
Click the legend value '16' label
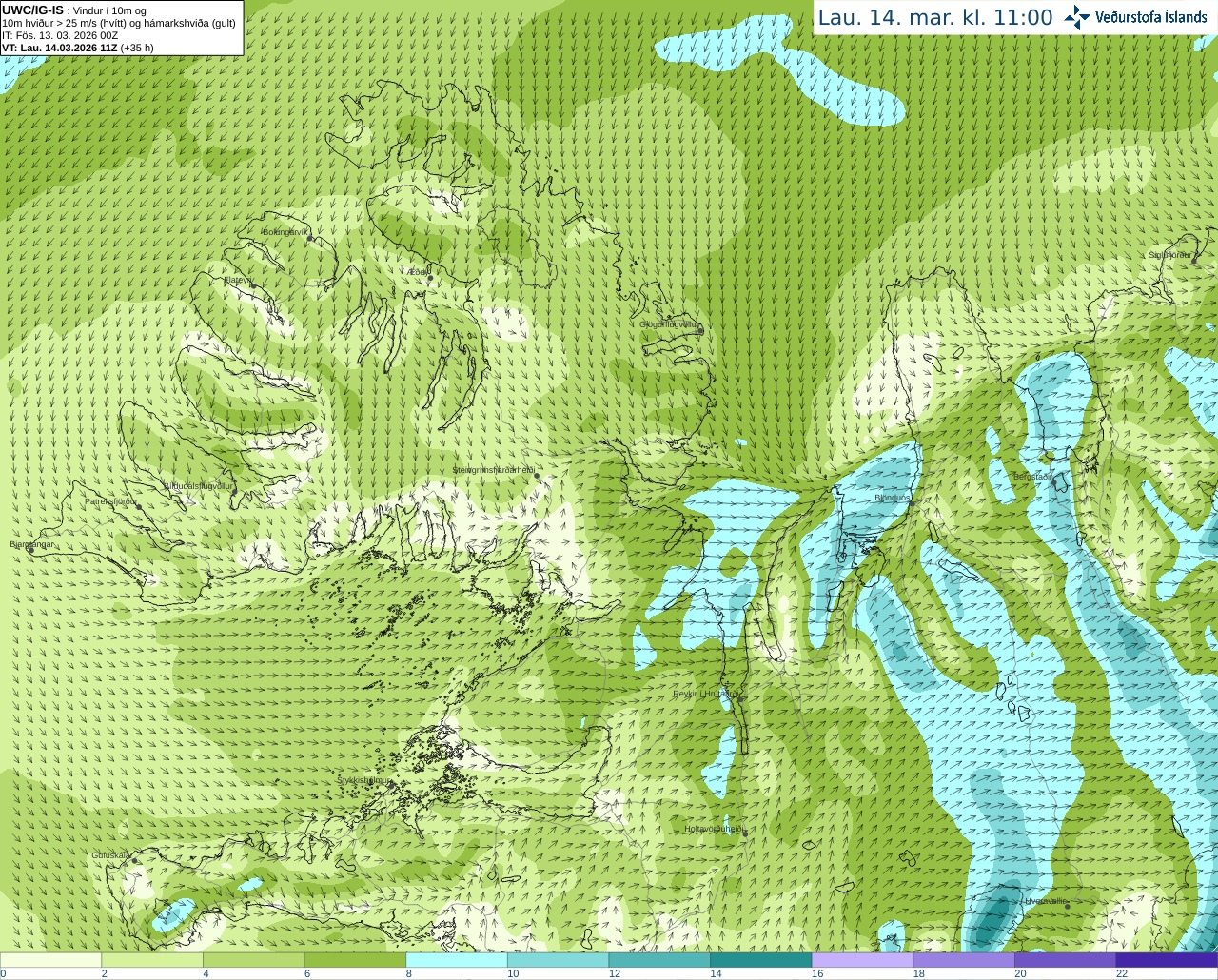[817, 973]
